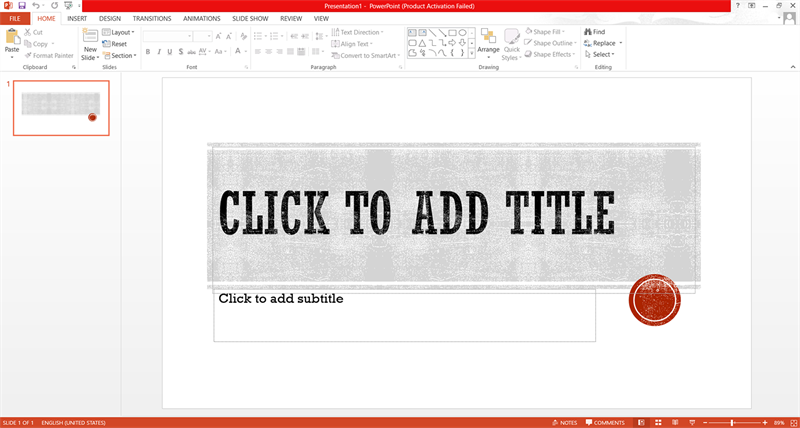Screen dimensions: 800x428
Task: Click the COMMENTS button in status bar
Action: point(605,422)
